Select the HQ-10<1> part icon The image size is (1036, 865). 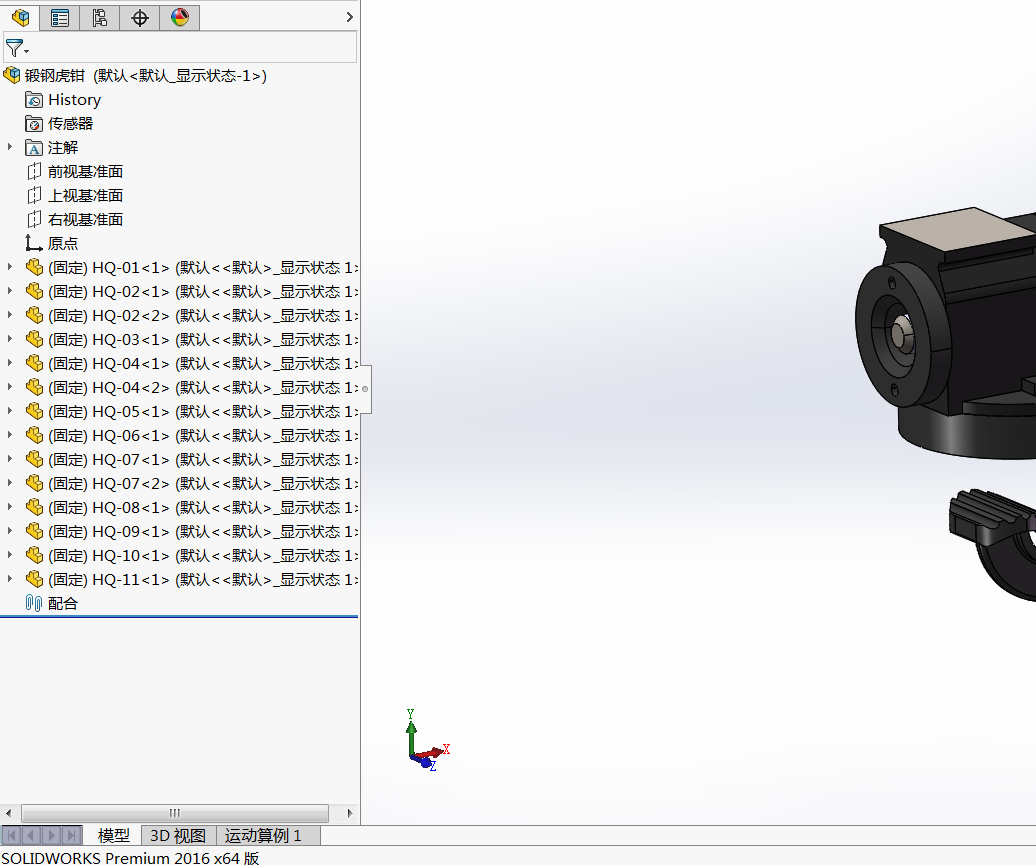tap(34, 556)
